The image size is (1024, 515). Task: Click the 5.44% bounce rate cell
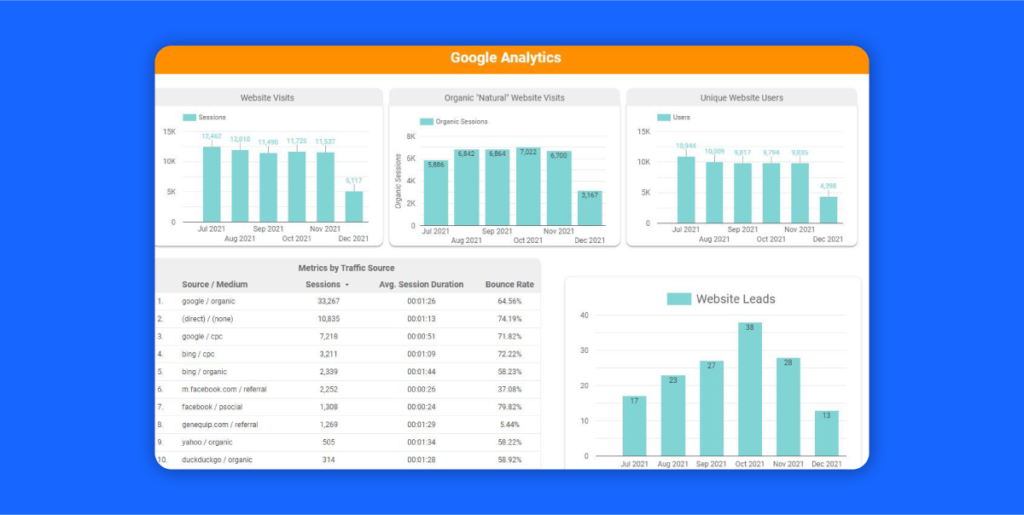coord(509,425)
